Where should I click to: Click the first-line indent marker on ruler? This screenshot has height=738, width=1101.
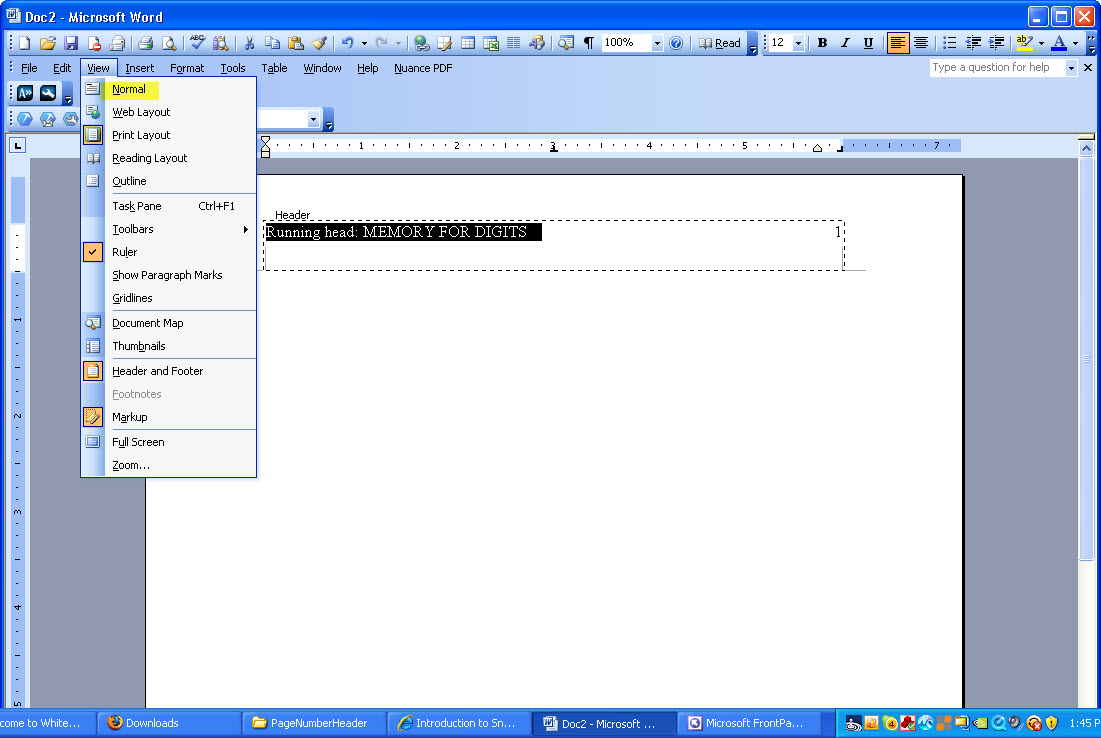tap(265, 141)
